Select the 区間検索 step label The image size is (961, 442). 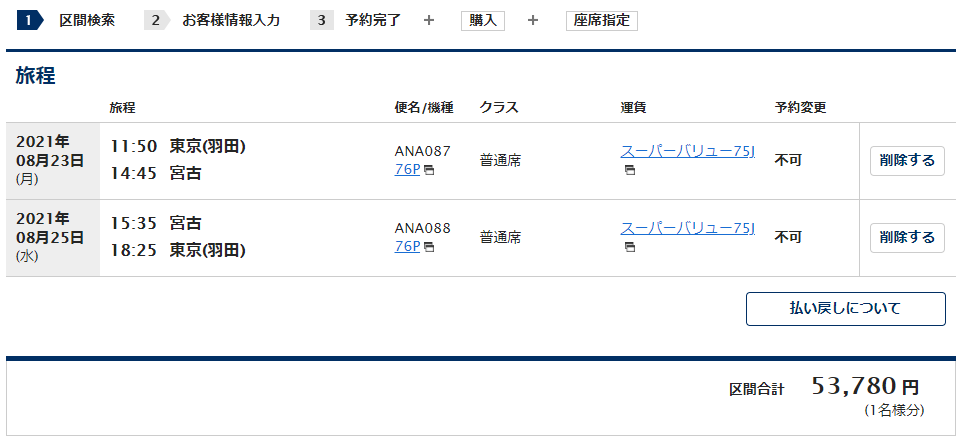pyautogui.click(x=87, y=20)
